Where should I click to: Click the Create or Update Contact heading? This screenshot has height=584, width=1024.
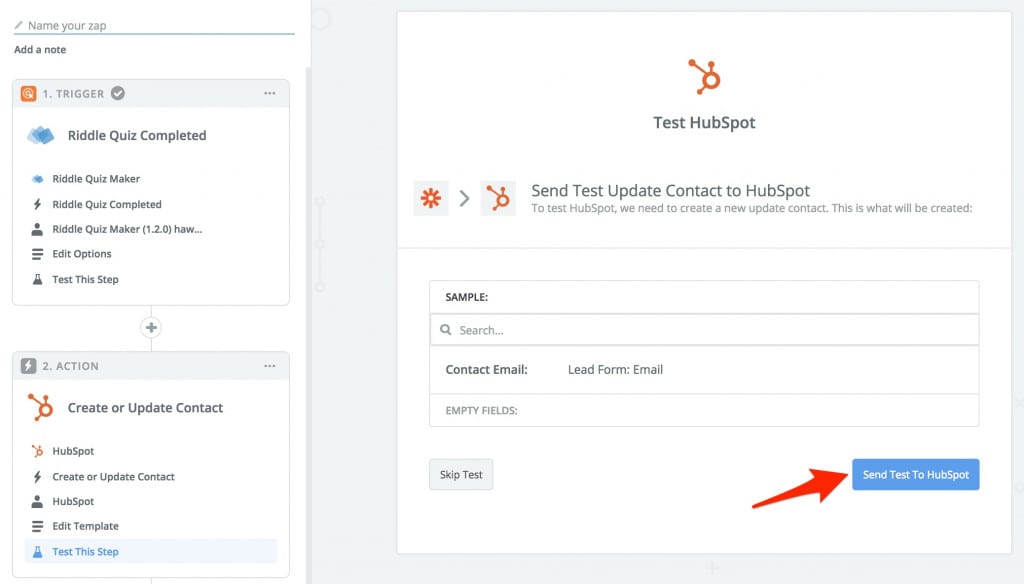click(x=145, y=408)
